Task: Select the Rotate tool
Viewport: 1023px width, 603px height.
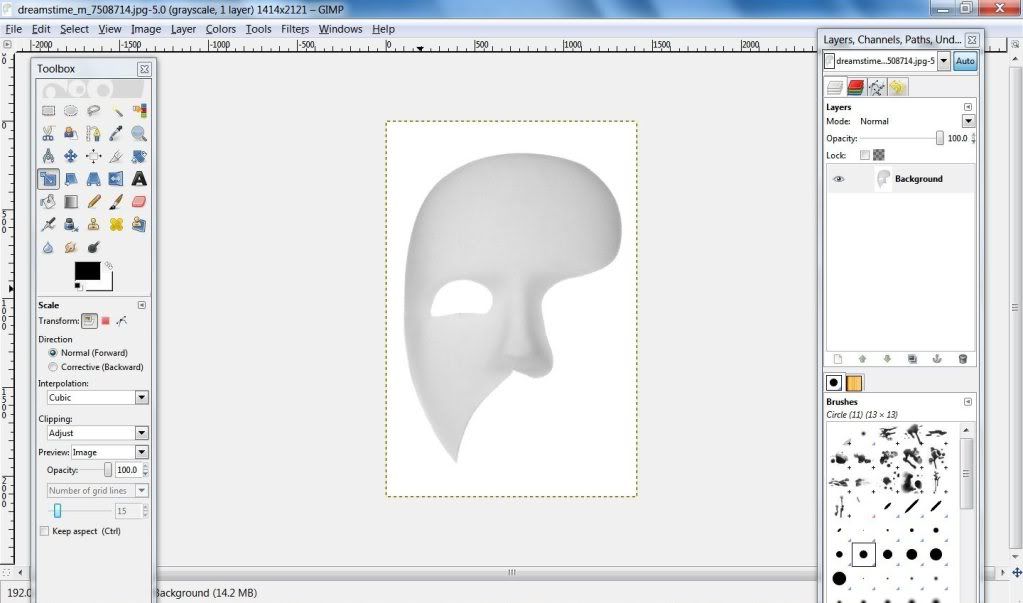Action: (x=139, y=156)
